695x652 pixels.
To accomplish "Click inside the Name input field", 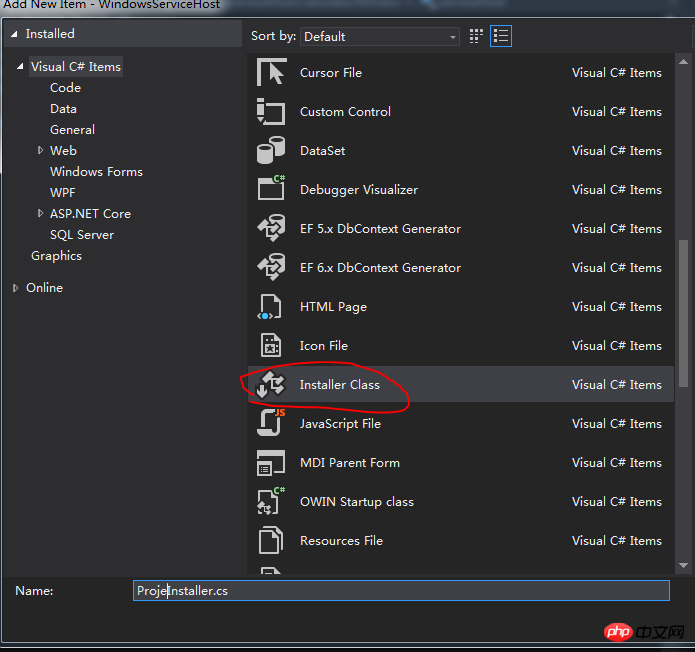I will (x=401, y=591).
